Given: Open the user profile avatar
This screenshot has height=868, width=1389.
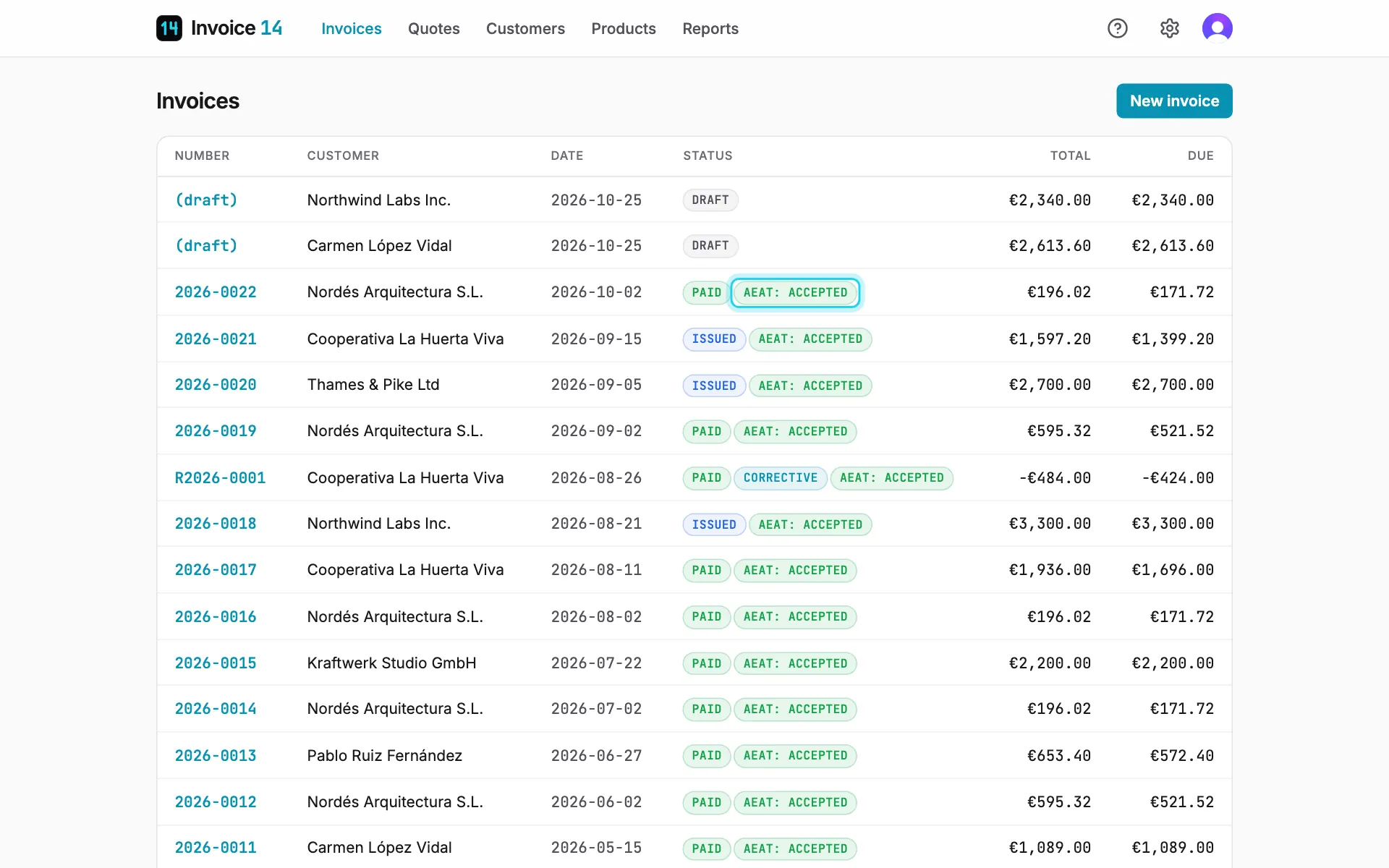Looking at the screenshot, I should pyautogui.click(x=1218, y=28).
